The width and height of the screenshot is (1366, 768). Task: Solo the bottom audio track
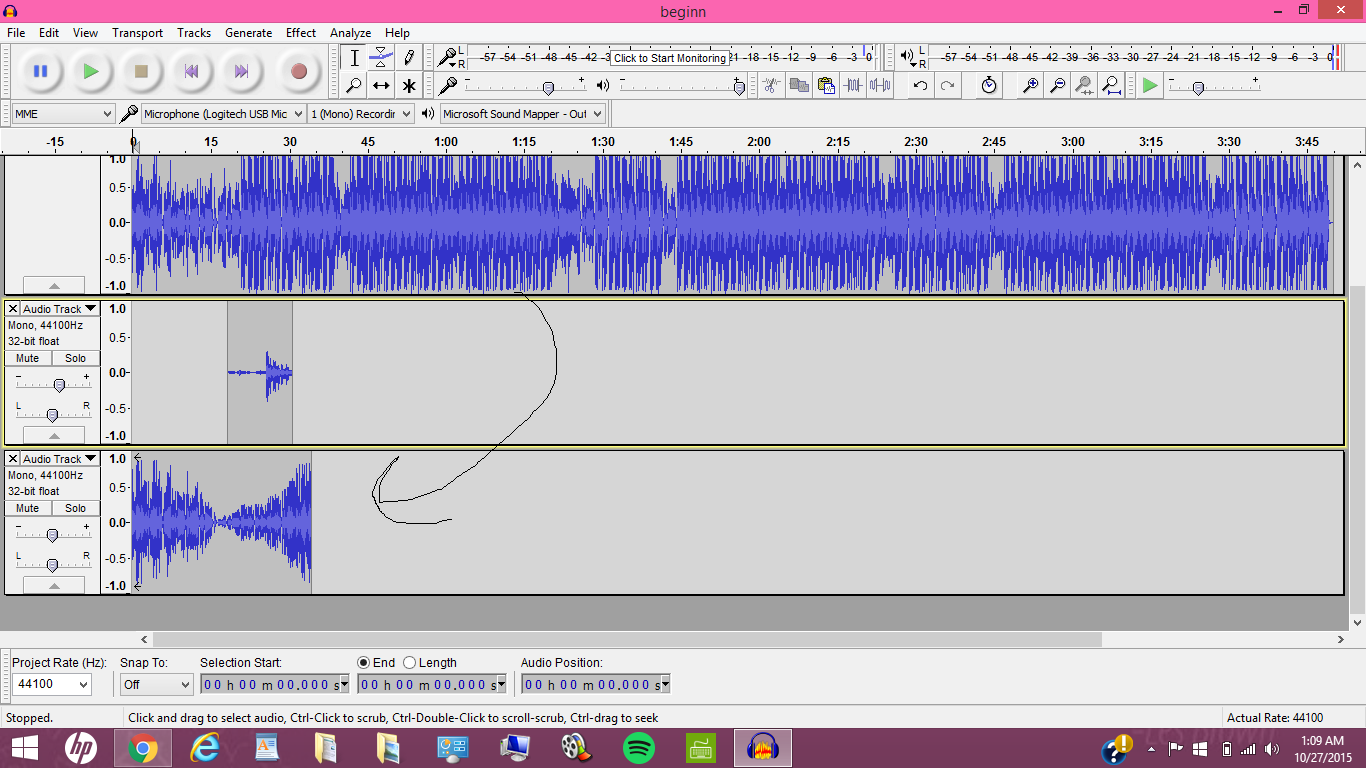tap(76, 508)
